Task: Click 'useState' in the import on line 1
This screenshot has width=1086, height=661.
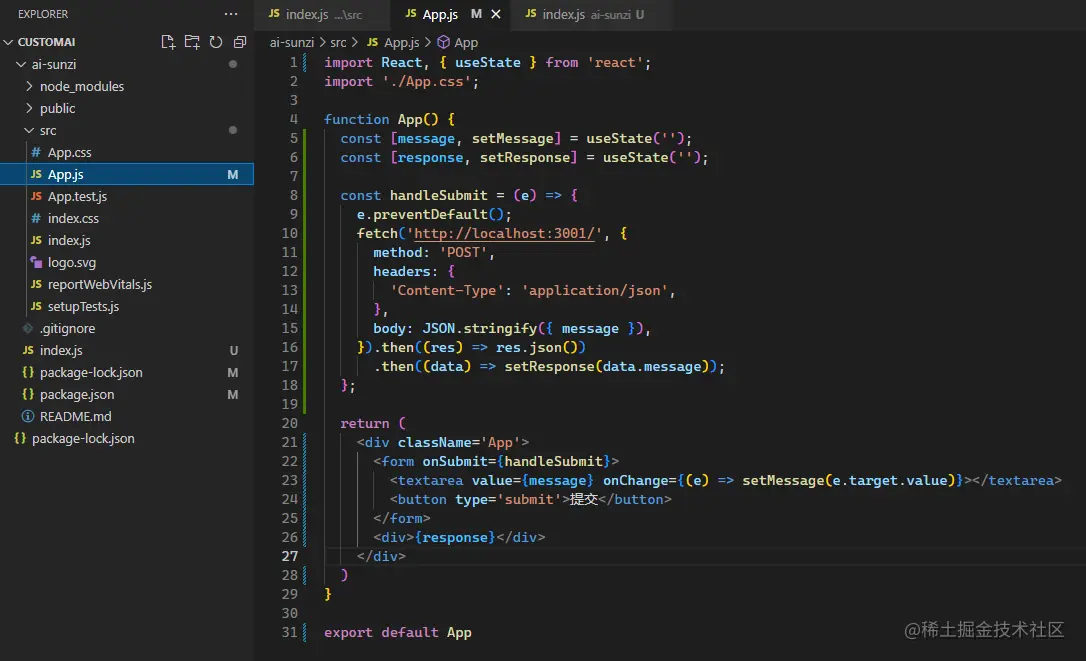Action: pos(488,62)
